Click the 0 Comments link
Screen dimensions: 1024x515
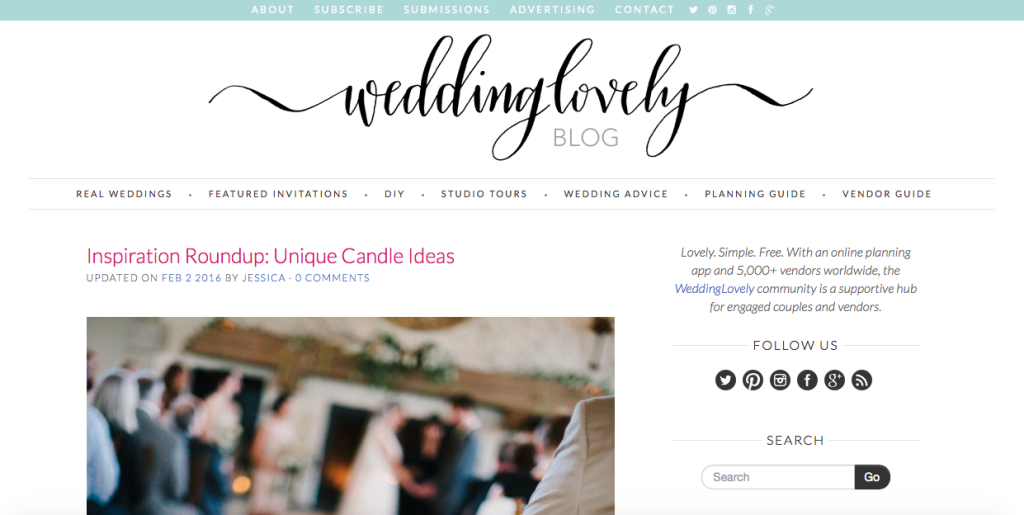332,278
